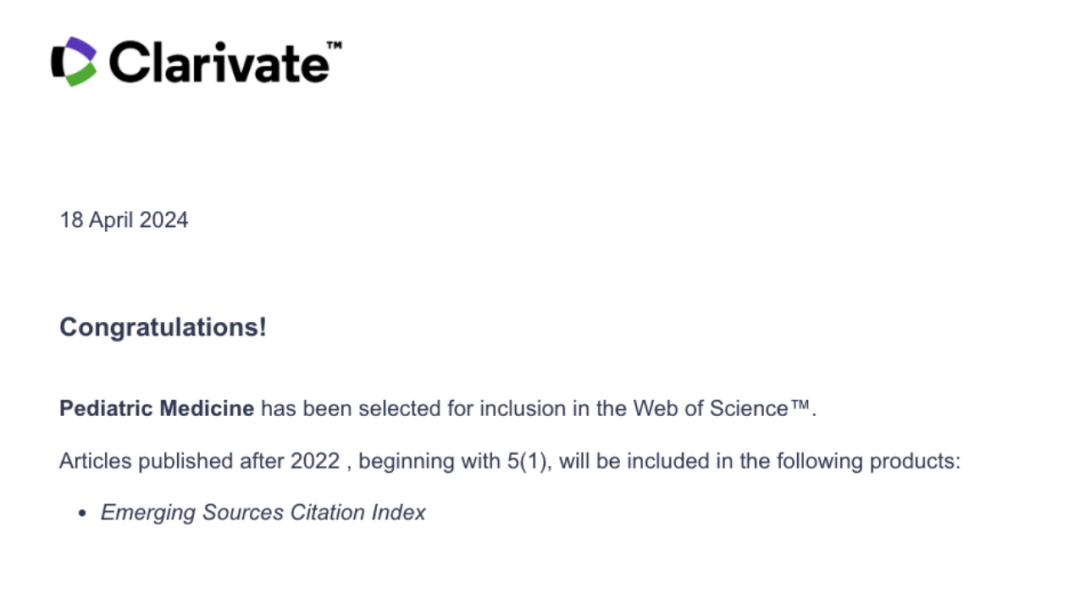Click the black segment of Clarivate logo
The width and height of the screenshot is (1080, 610).
point(59,63)
